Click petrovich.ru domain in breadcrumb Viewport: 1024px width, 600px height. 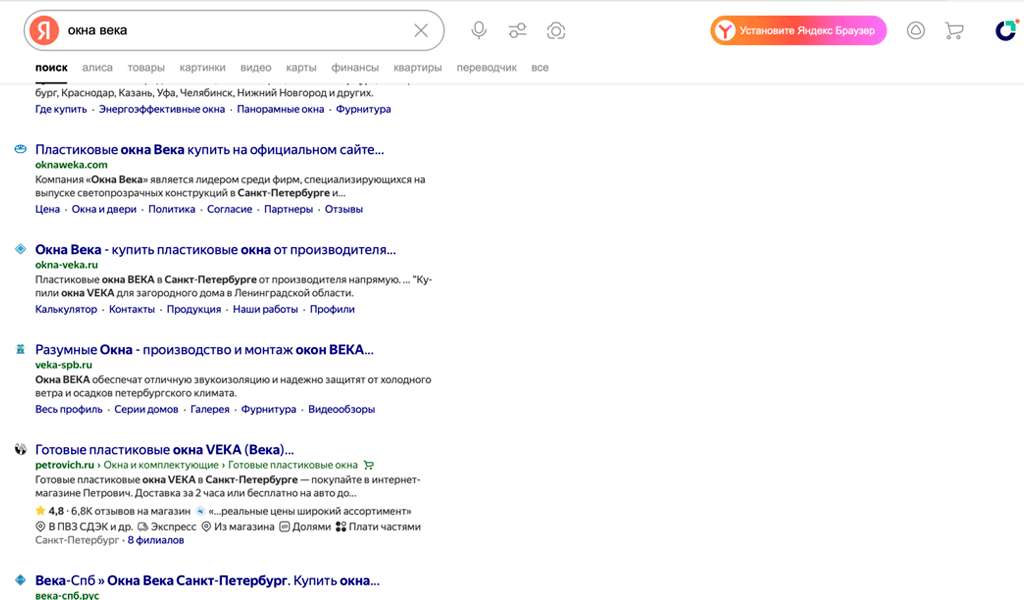point(65,465)
